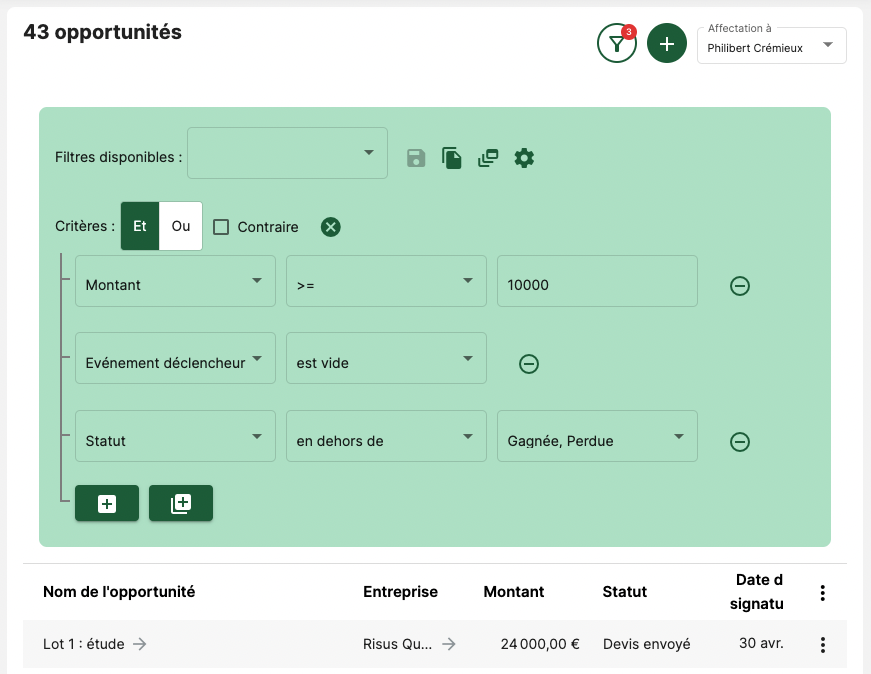This screenshot has height=674, width=871.
Task: Remove criteria group with X icon
Action: pyautogui.click(x=331, y=227)
